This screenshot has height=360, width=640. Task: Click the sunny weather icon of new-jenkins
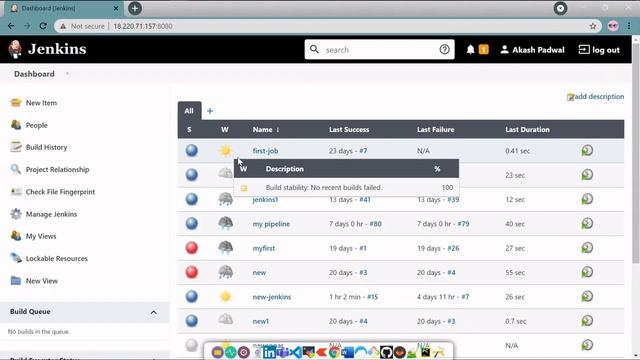pos(225,297)
